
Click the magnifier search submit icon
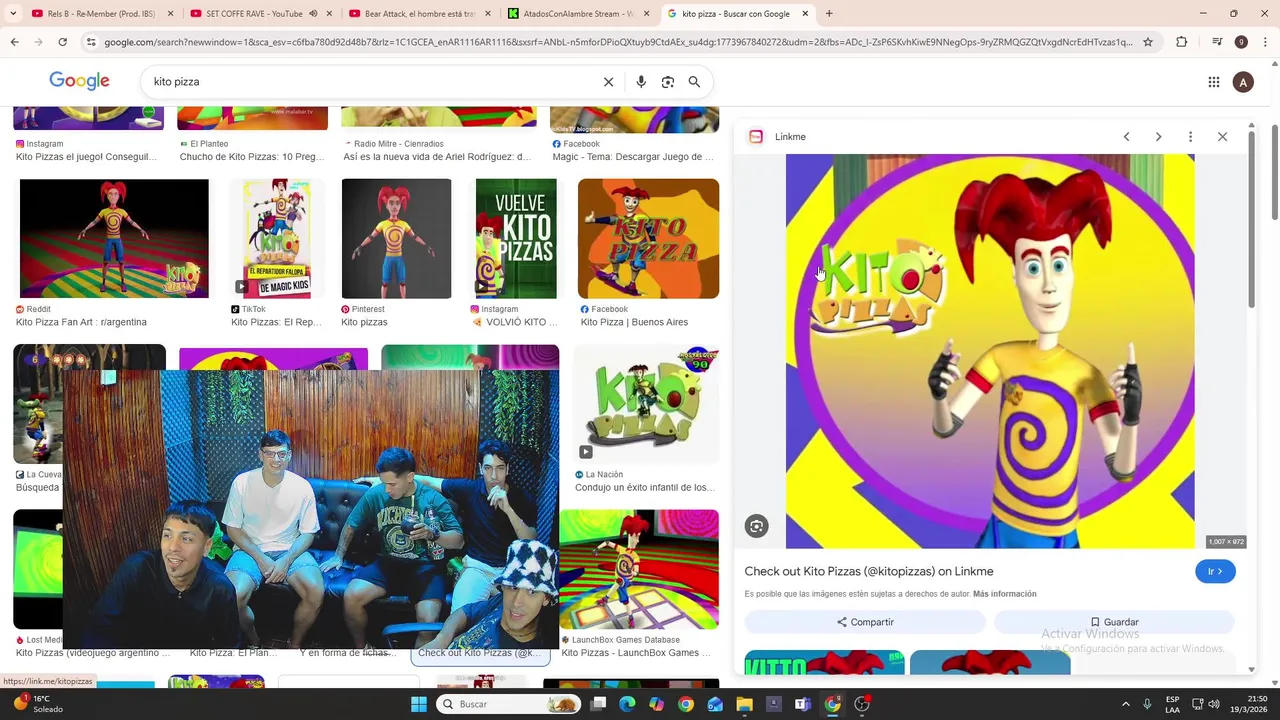694,82
